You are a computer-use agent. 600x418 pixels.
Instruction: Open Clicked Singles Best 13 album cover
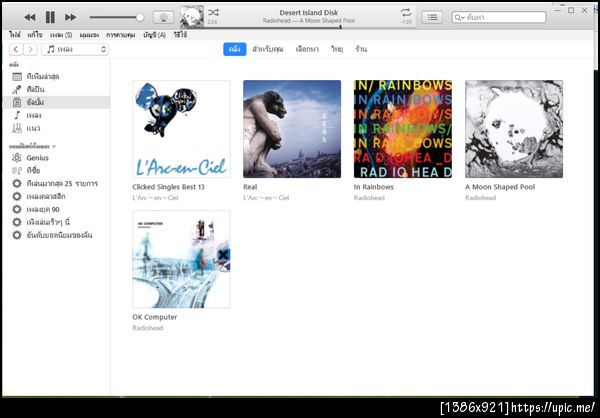181,129
